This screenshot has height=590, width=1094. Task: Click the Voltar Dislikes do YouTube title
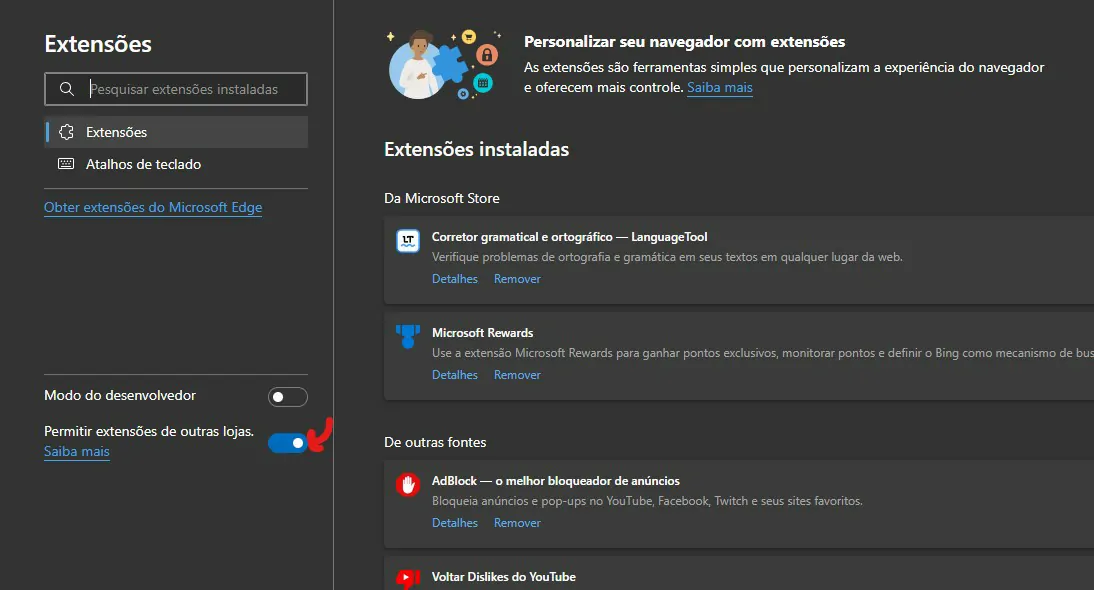click(x=504, y=577)
